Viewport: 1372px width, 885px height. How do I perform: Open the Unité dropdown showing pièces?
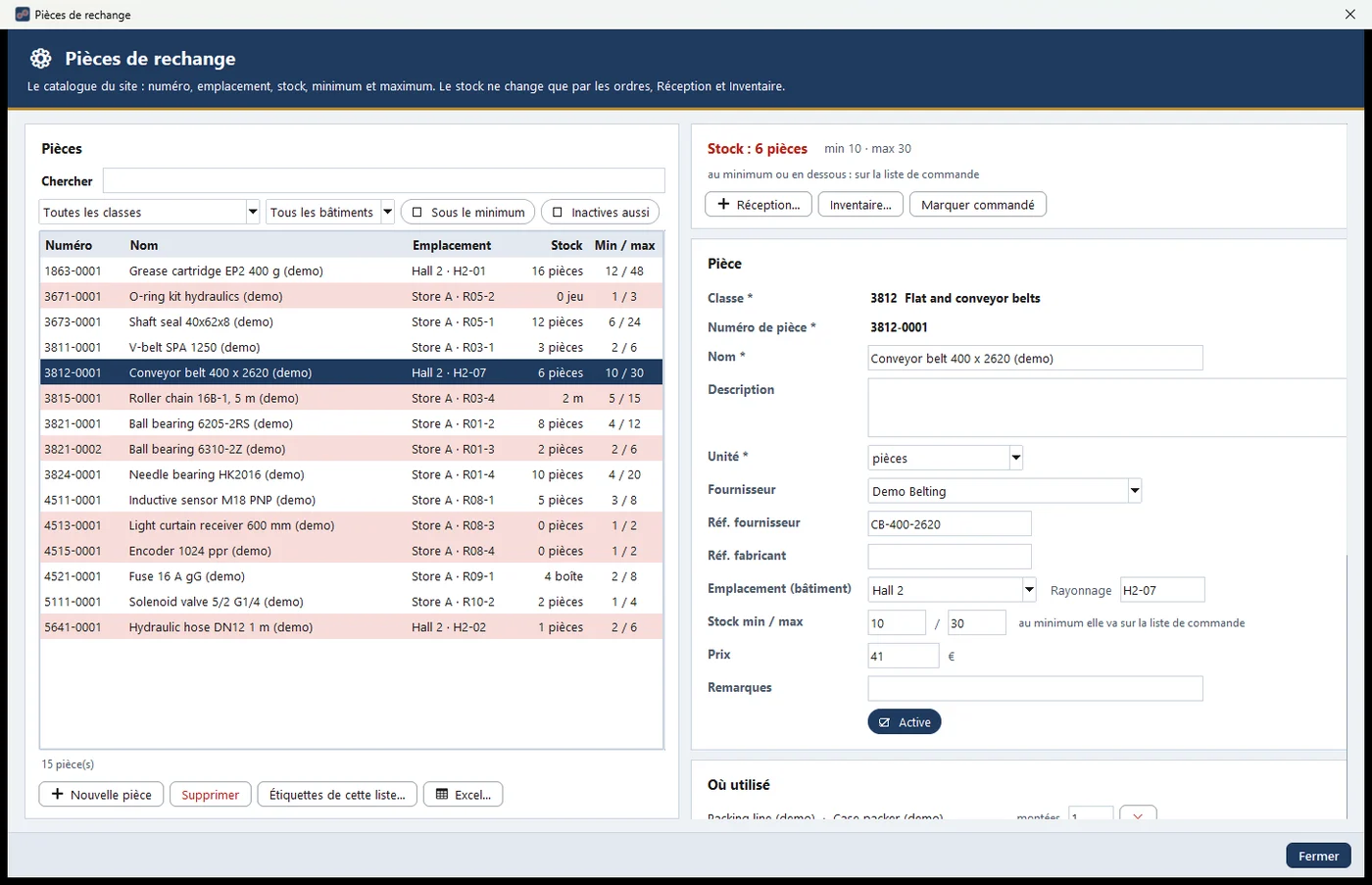pyautogui.click(x=946, y=458)
